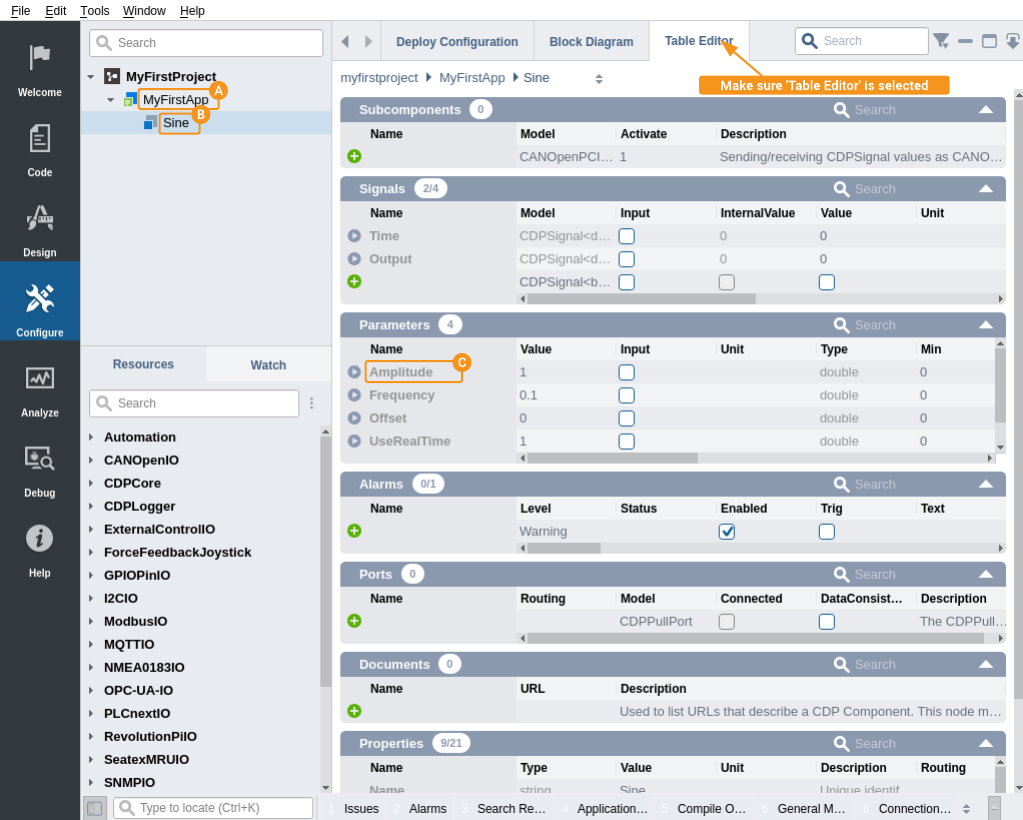
Task: Toggle Input checkbox for UseRealTime parameter
Action: coord(626,441)
